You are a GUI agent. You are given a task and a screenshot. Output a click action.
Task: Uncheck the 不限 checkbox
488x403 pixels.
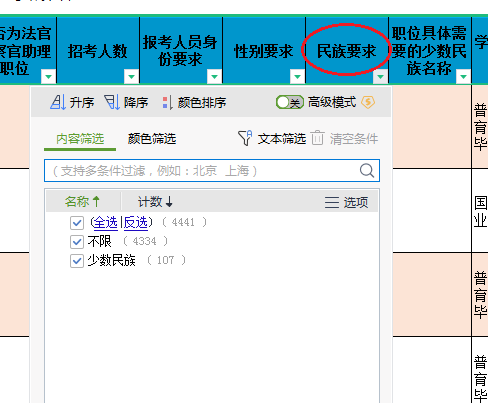click(77, 241)
